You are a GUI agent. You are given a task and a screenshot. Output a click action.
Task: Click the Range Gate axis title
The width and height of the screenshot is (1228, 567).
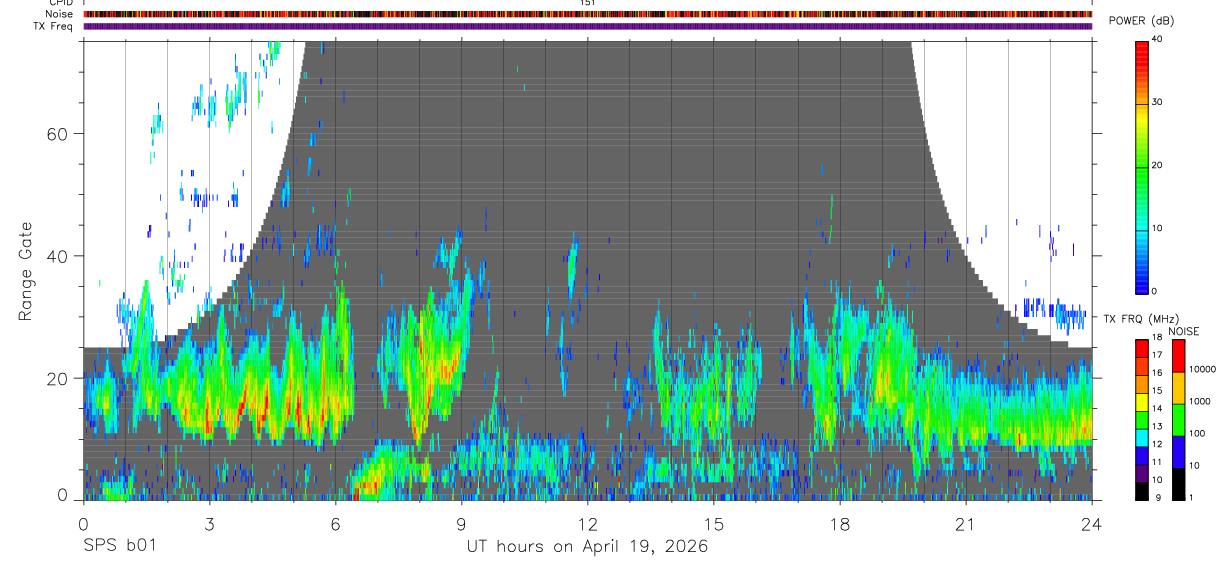pyautogui.click(x=25, y=271)
